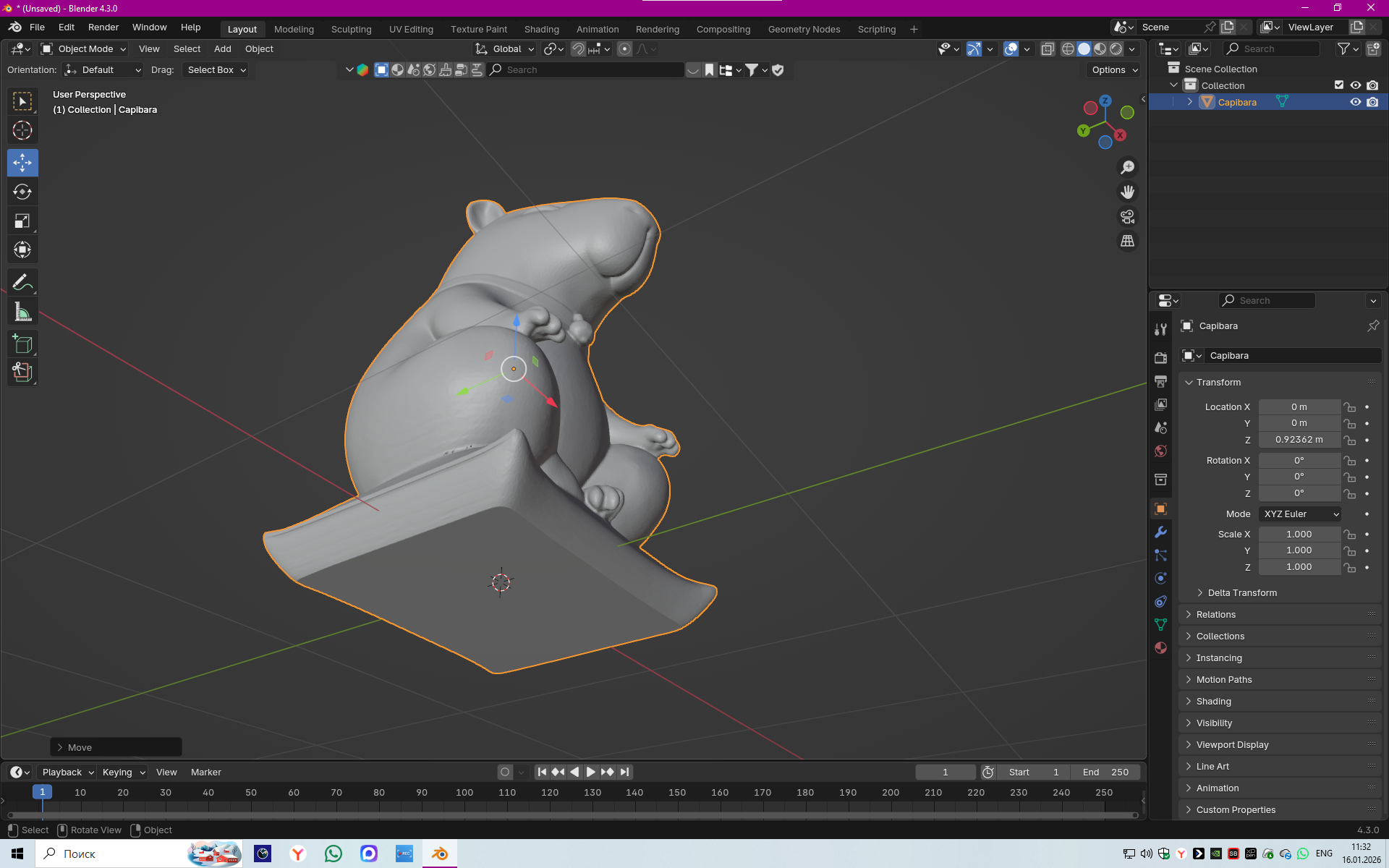Screen dimensions: 1389x868
Task: Click the Location Z value field
Action: tap(1299, 440)
